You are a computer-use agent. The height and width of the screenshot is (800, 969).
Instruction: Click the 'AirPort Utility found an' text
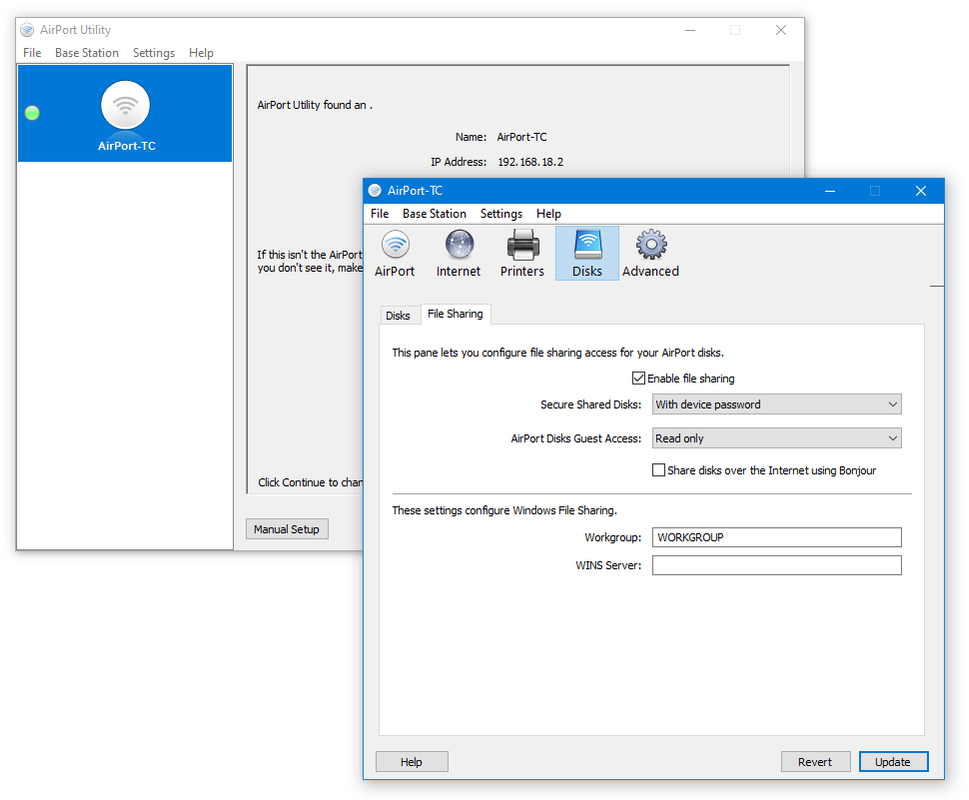click(x=315, y=105)
